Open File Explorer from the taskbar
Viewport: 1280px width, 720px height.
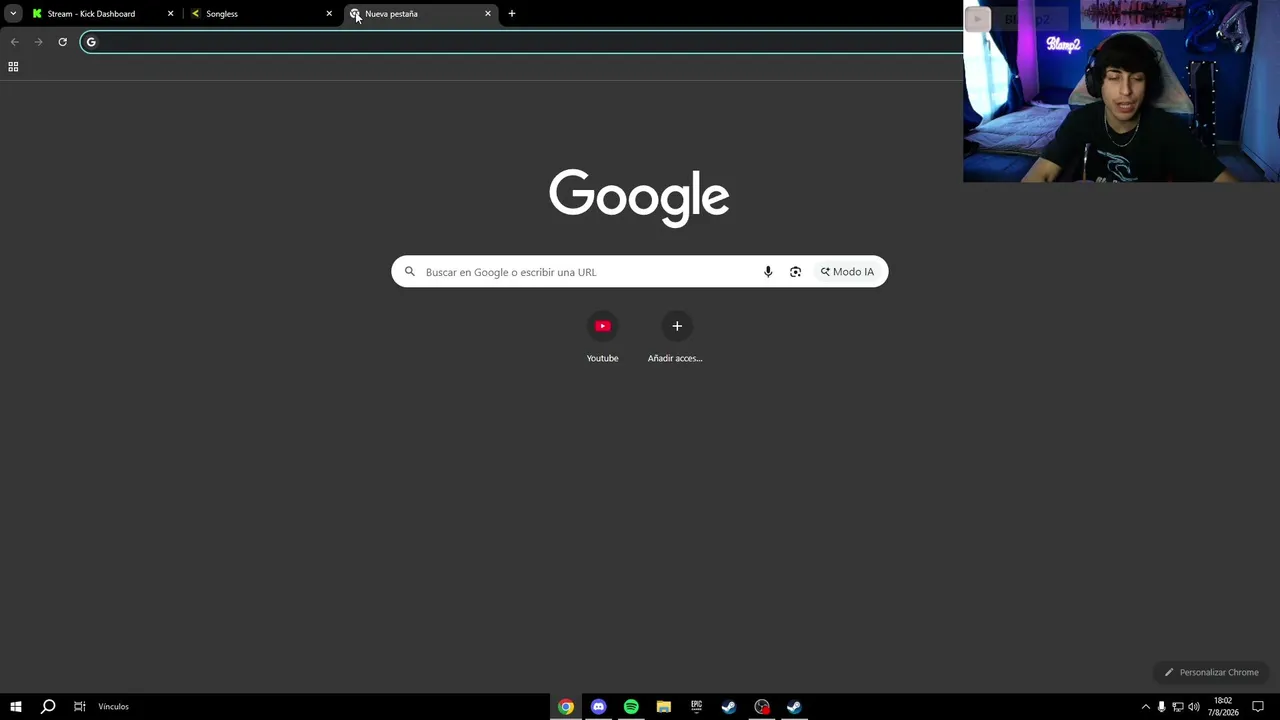coord(663,707)
